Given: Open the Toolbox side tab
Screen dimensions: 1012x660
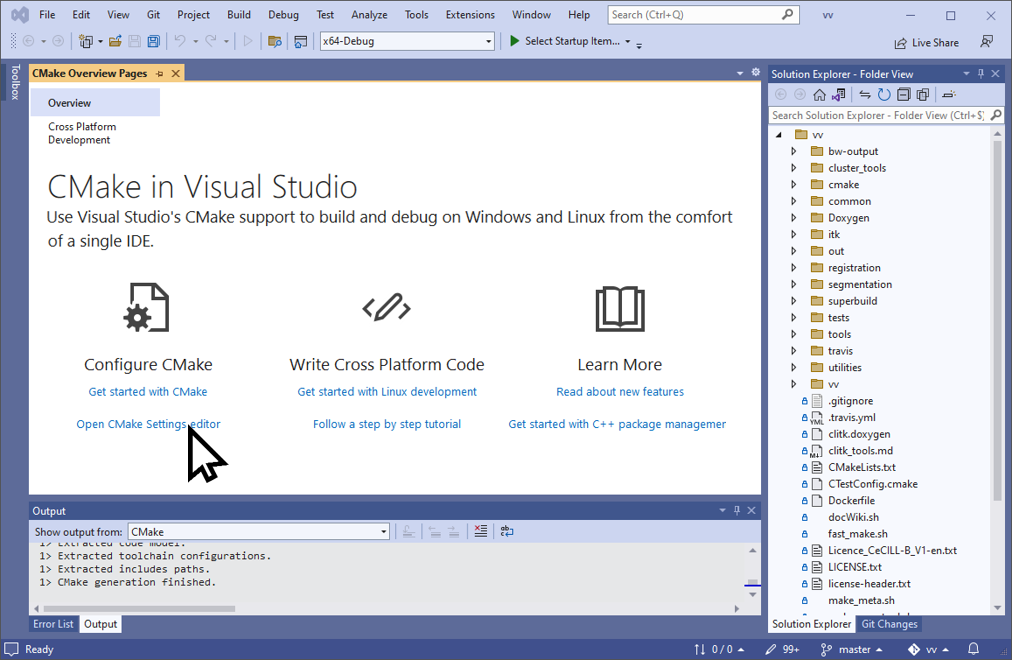Looking at the screenshot, I should 15,82.
